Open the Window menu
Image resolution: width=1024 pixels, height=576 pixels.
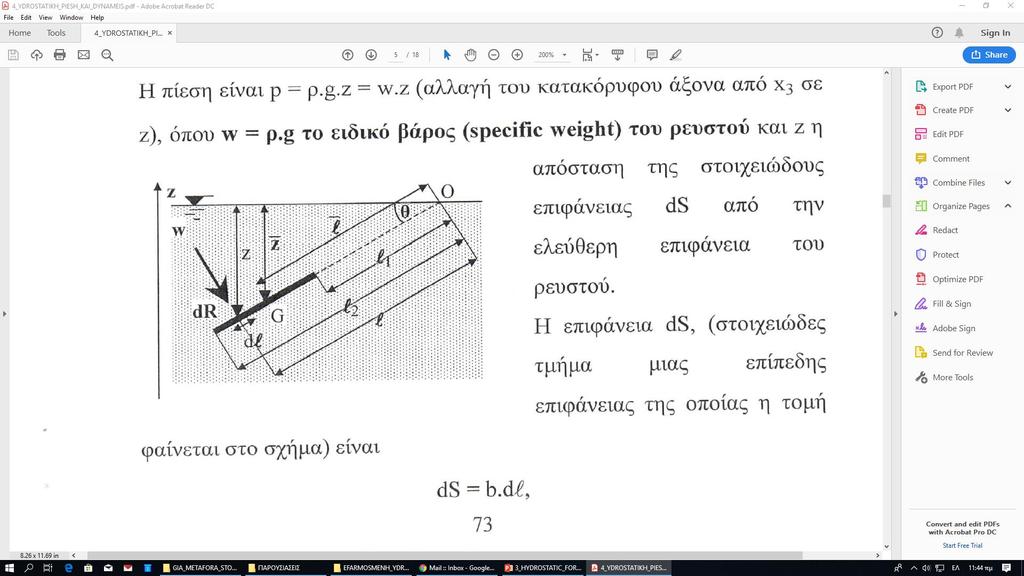coord(71,18)
